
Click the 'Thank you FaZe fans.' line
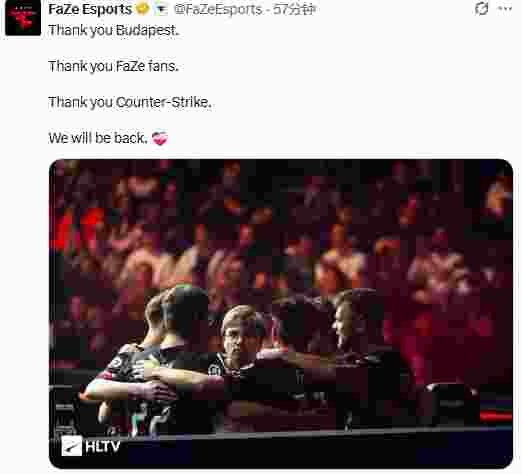(x=114, y=66)
